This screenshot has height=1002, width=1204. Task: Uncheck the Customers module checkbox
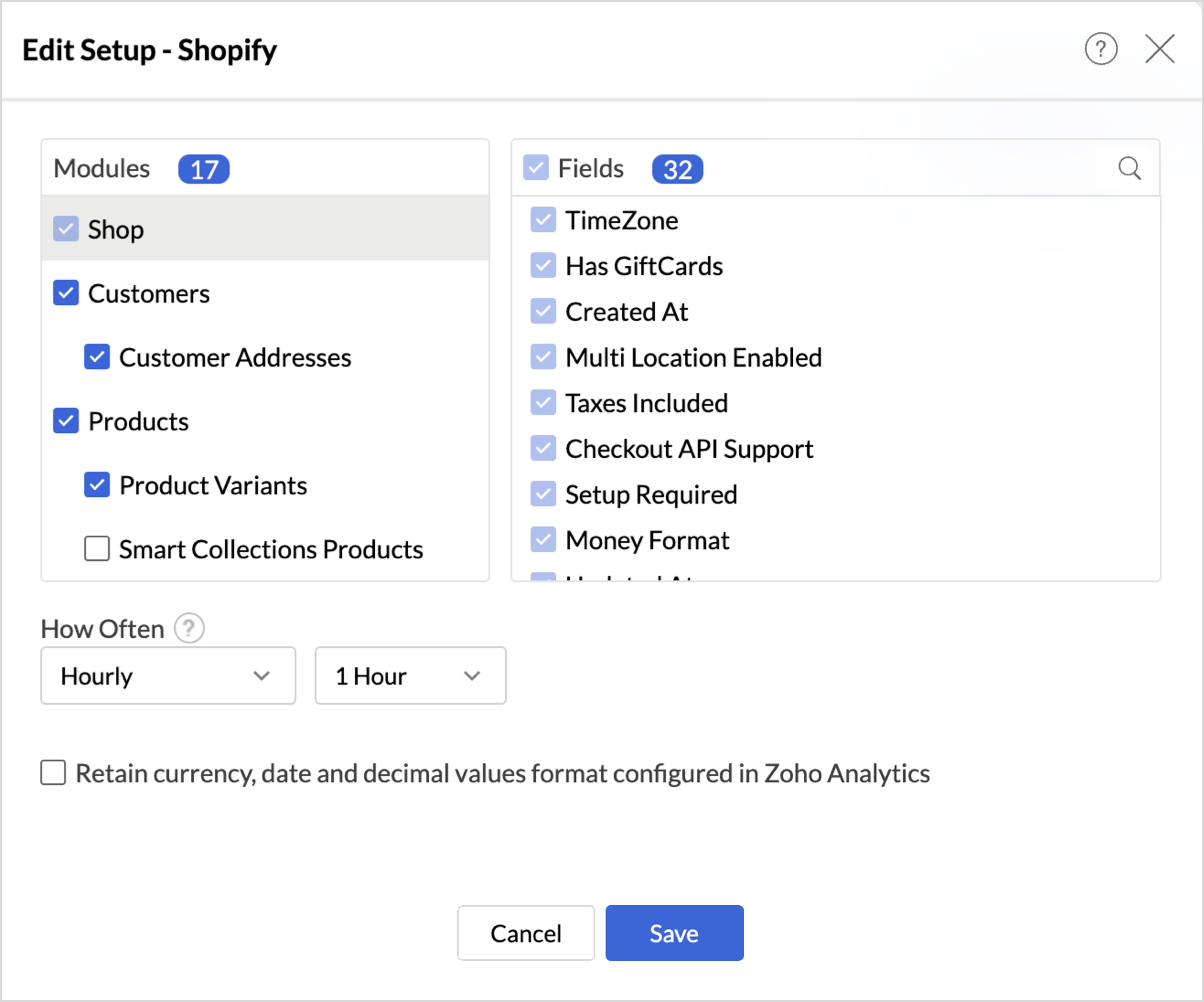[66, 294]
